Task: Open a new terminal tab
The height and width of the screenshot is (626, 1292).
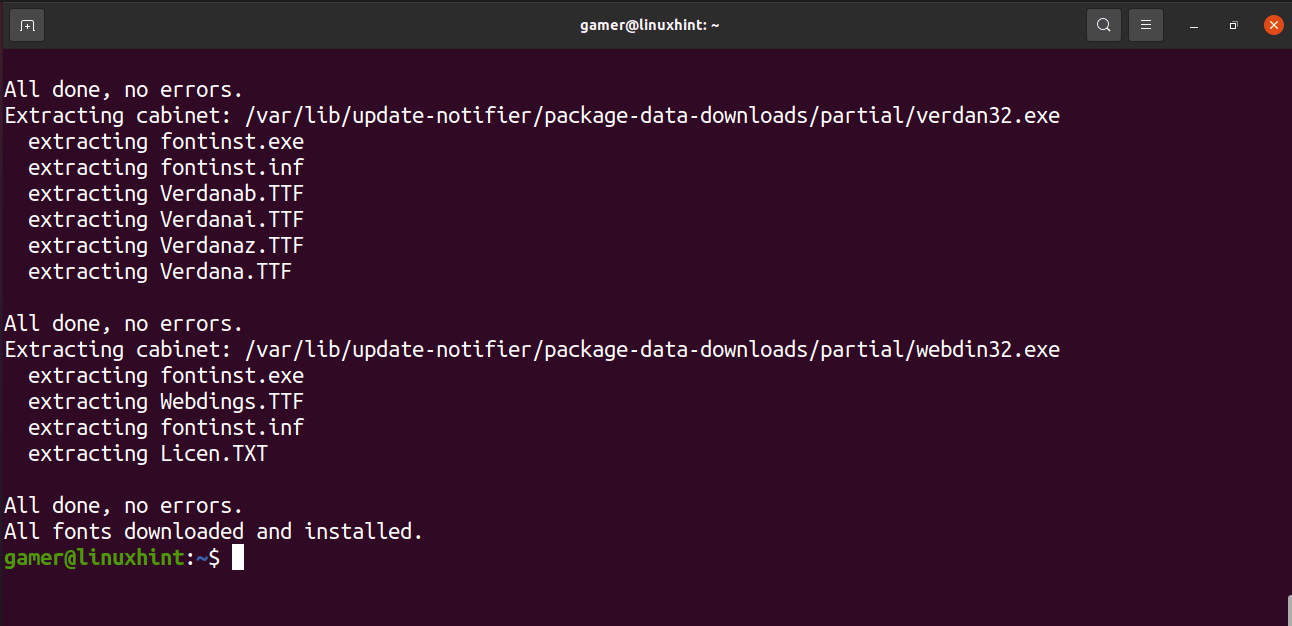Action: pyautogui.click(x=27, y=25)
